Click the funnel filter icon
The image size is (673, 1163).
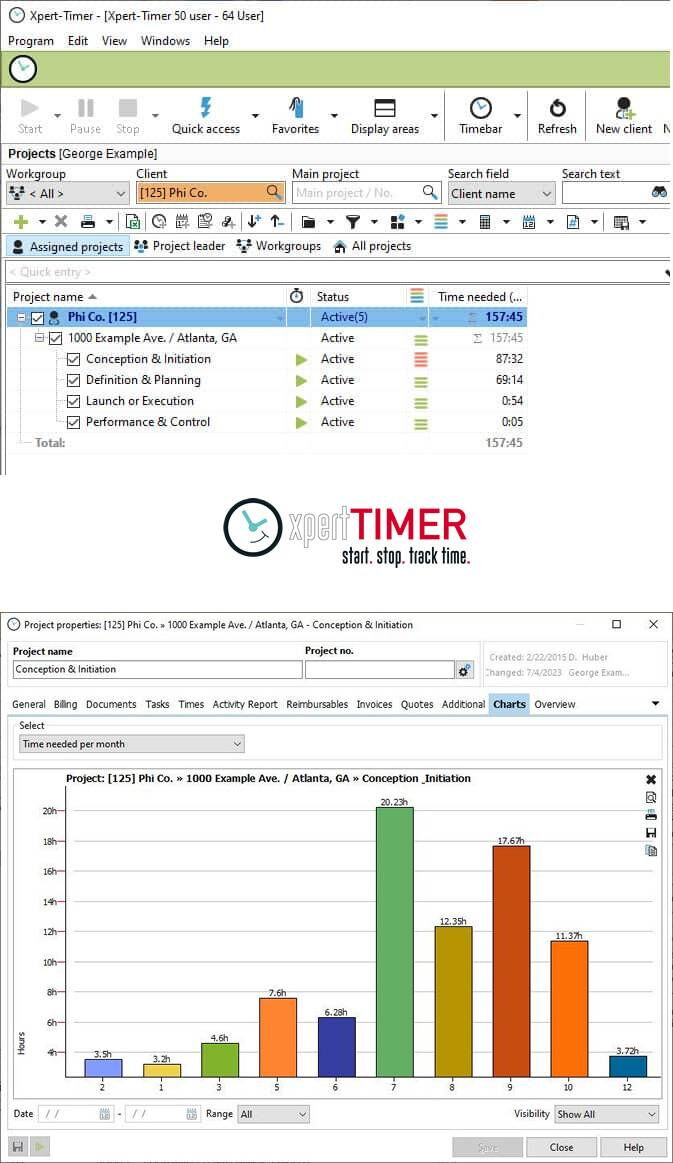[x=353, y=221]
